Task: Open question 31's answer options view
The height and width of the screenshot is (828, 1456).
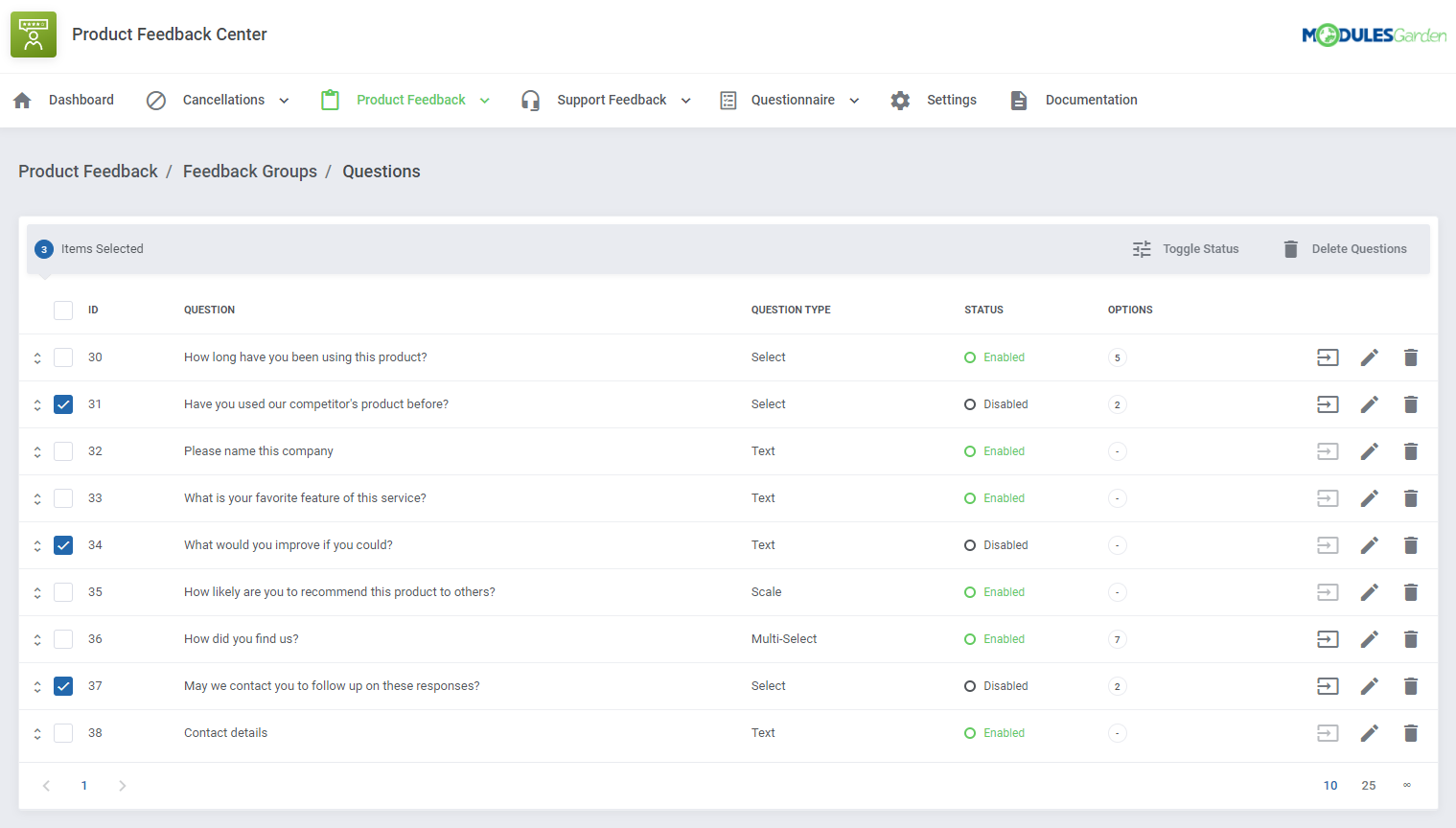Action: point(1328,403)
